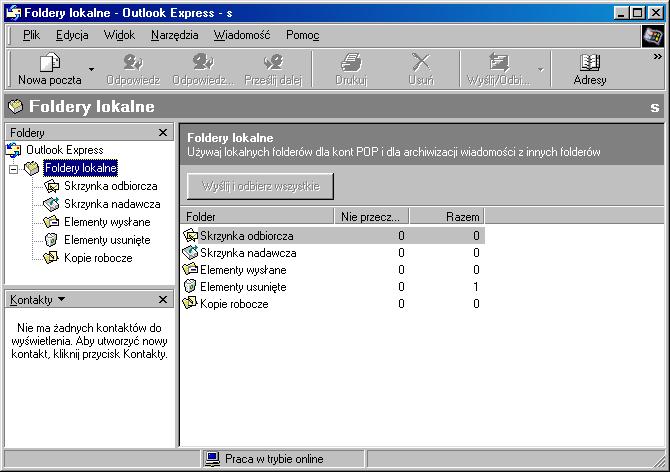Open the Wiadomość menu
Viewport: 670px width, 472px height.
click(242, 35)
